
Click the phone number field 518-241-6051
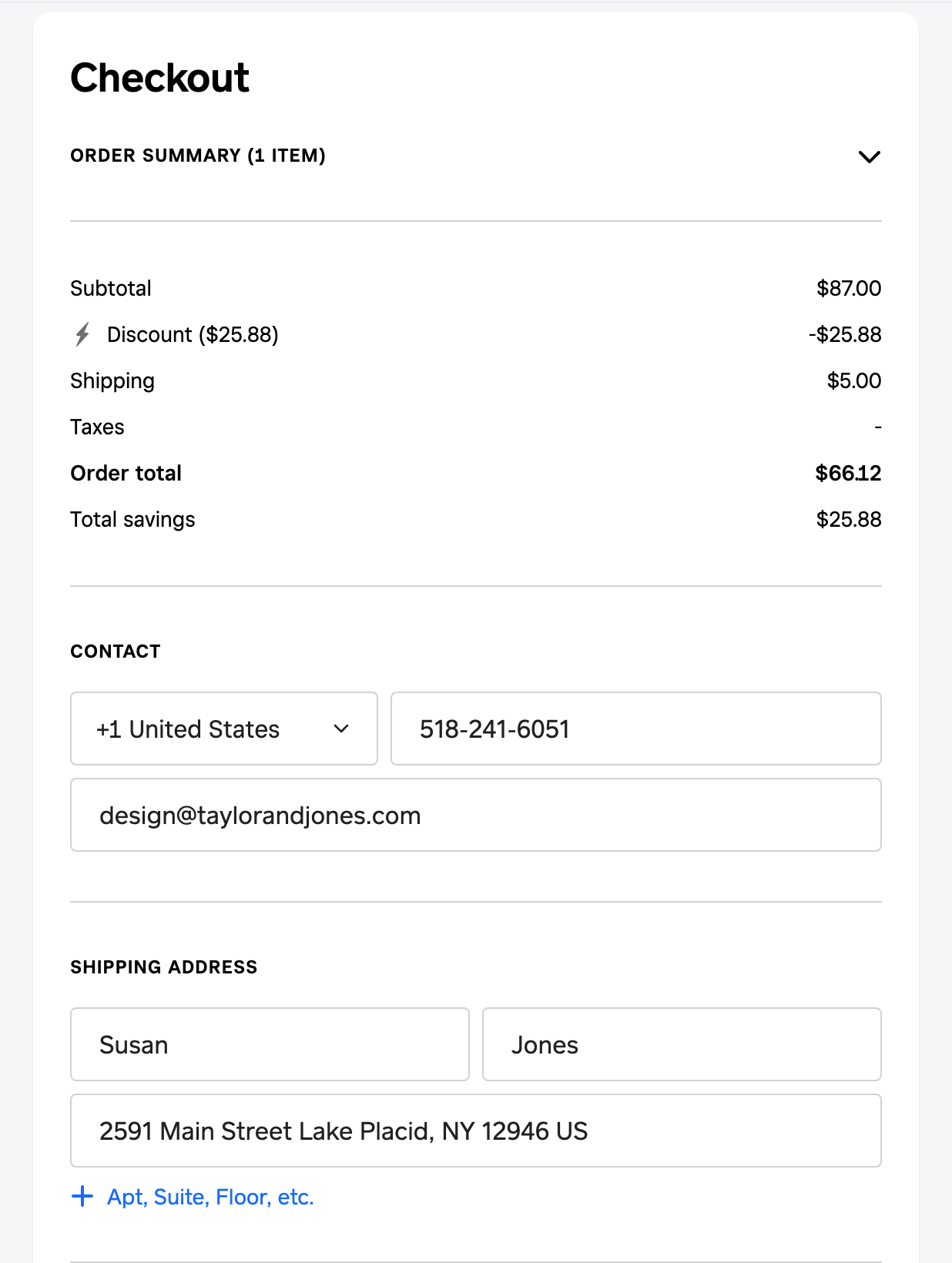pyautogui.click(x=636, y=729)
